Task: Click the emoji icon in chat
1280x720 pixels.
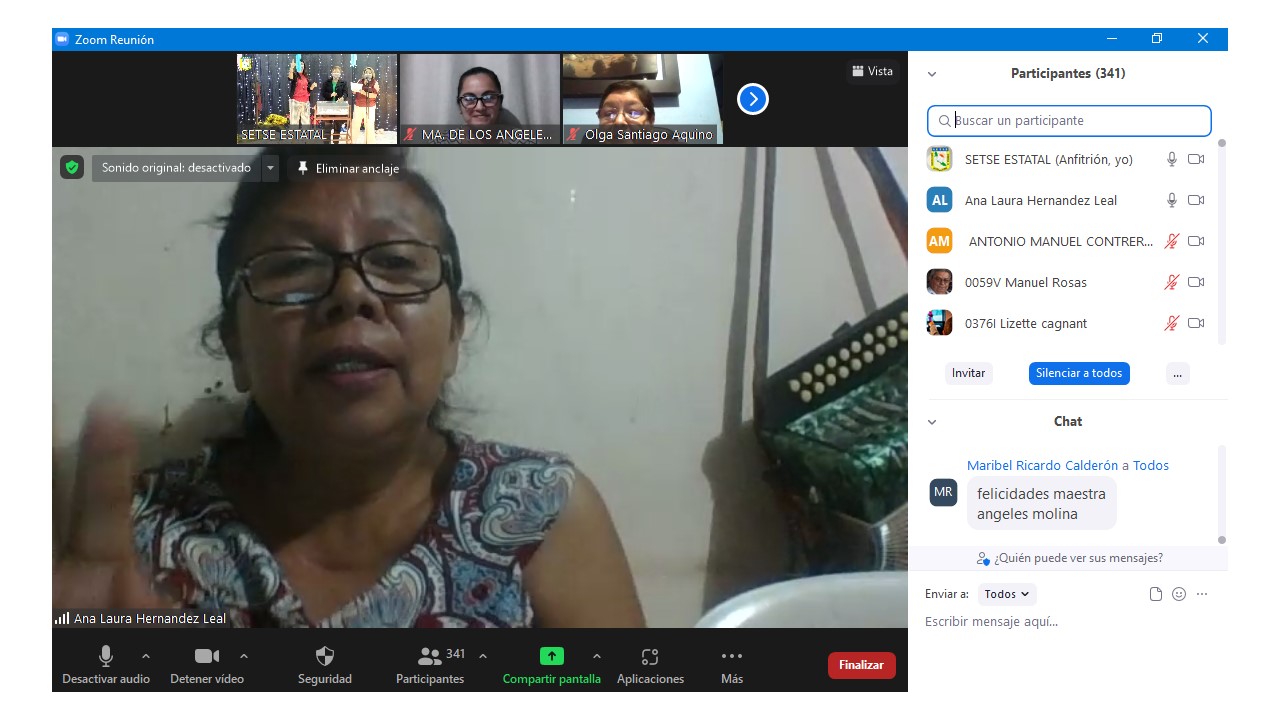Action: click(1179, 594)
